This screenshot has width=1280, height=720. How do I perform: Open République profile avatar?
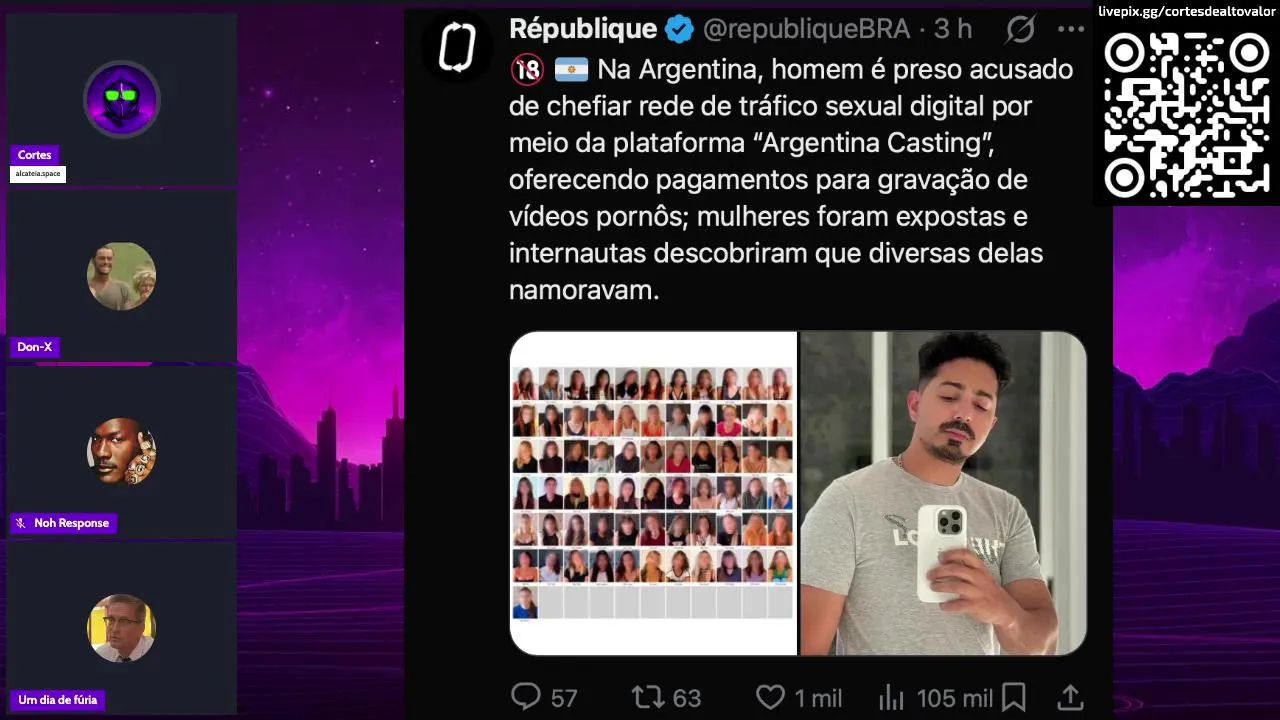(x=457, y=46)
